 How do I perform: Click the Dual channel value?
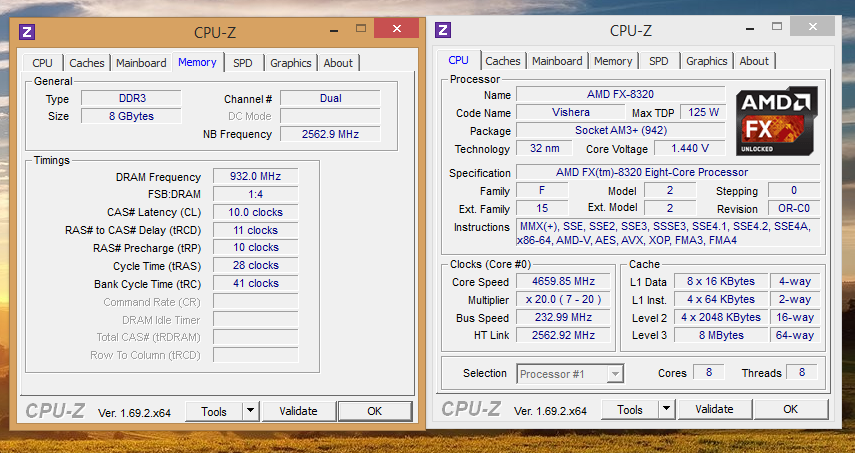[330, 99]
